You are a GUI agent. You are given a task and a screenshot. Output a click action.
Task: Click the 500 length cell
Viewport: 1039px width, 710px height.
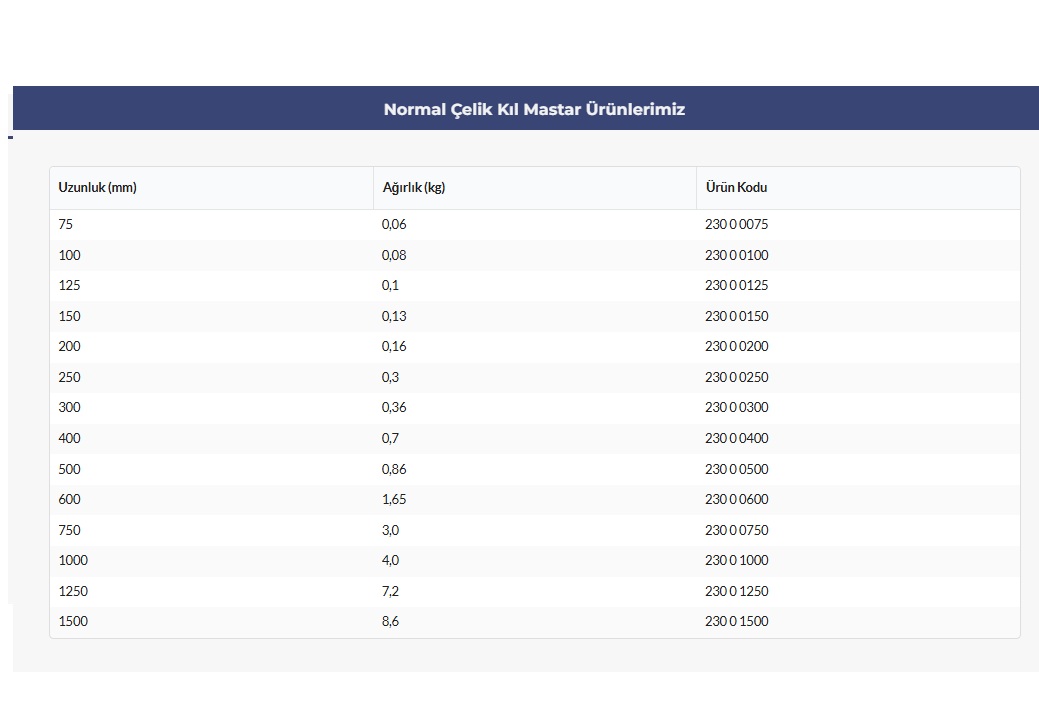click(x=70, y=469)
